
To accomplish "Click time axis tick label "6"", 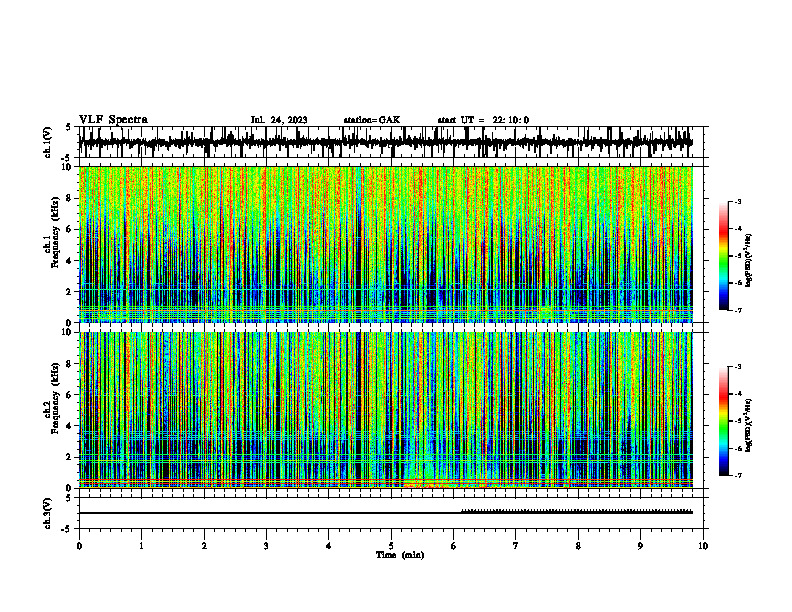I will coord(453,546).
